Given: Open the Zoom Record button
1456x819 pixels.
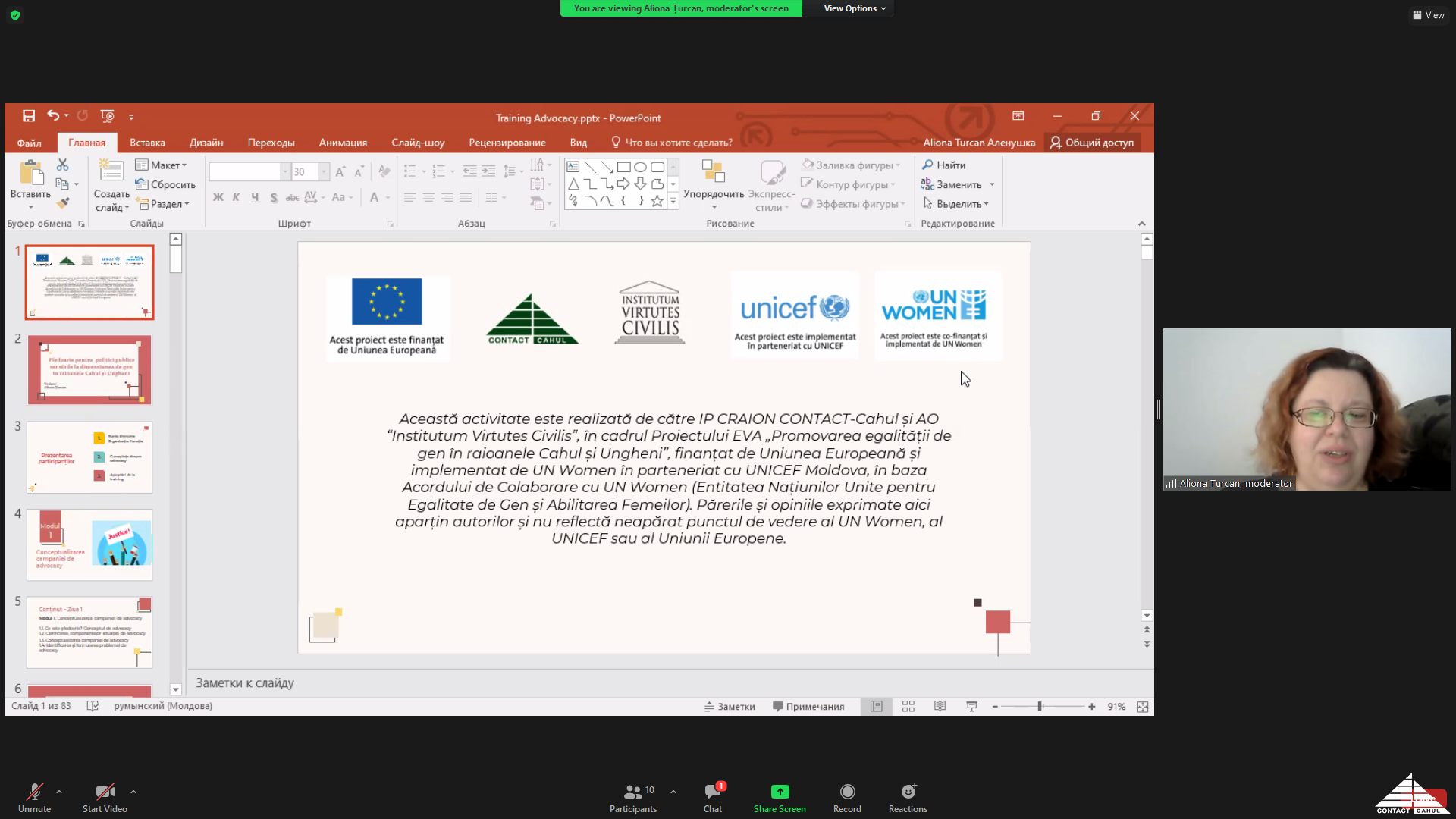Looking at the screenshot, I should pos(847,797).
